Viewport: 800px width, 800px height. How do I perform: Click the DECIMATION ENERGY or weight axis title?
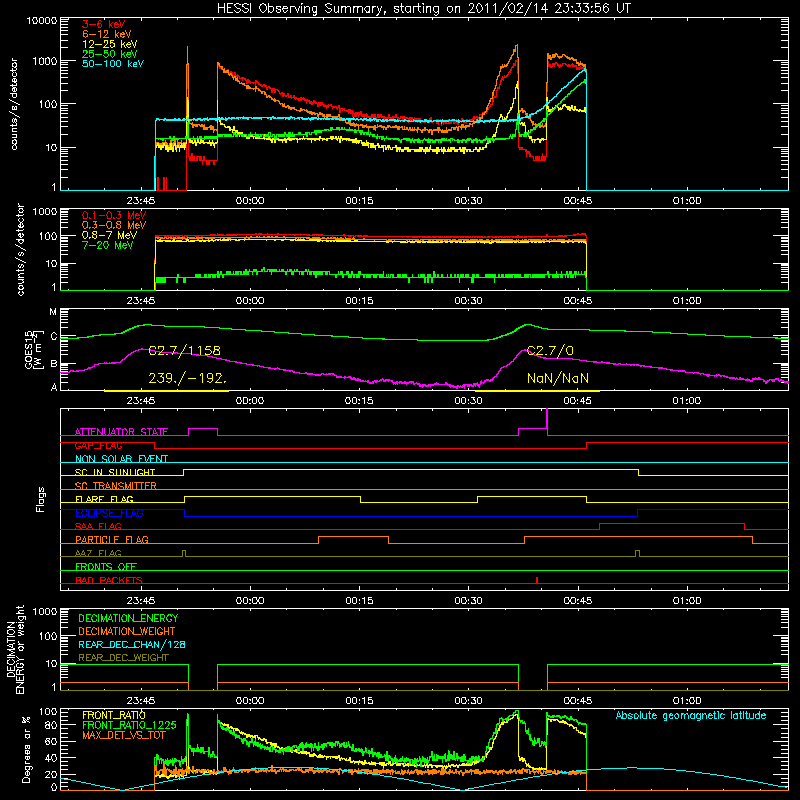(x=15, y=649)
